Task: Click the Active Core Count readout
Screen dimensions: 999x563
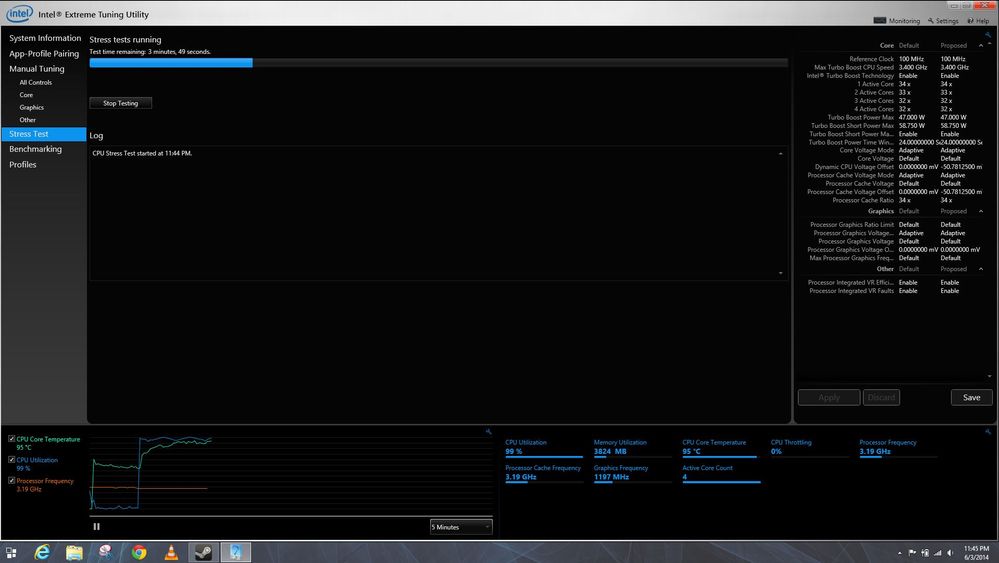Action: pos(720,473)
